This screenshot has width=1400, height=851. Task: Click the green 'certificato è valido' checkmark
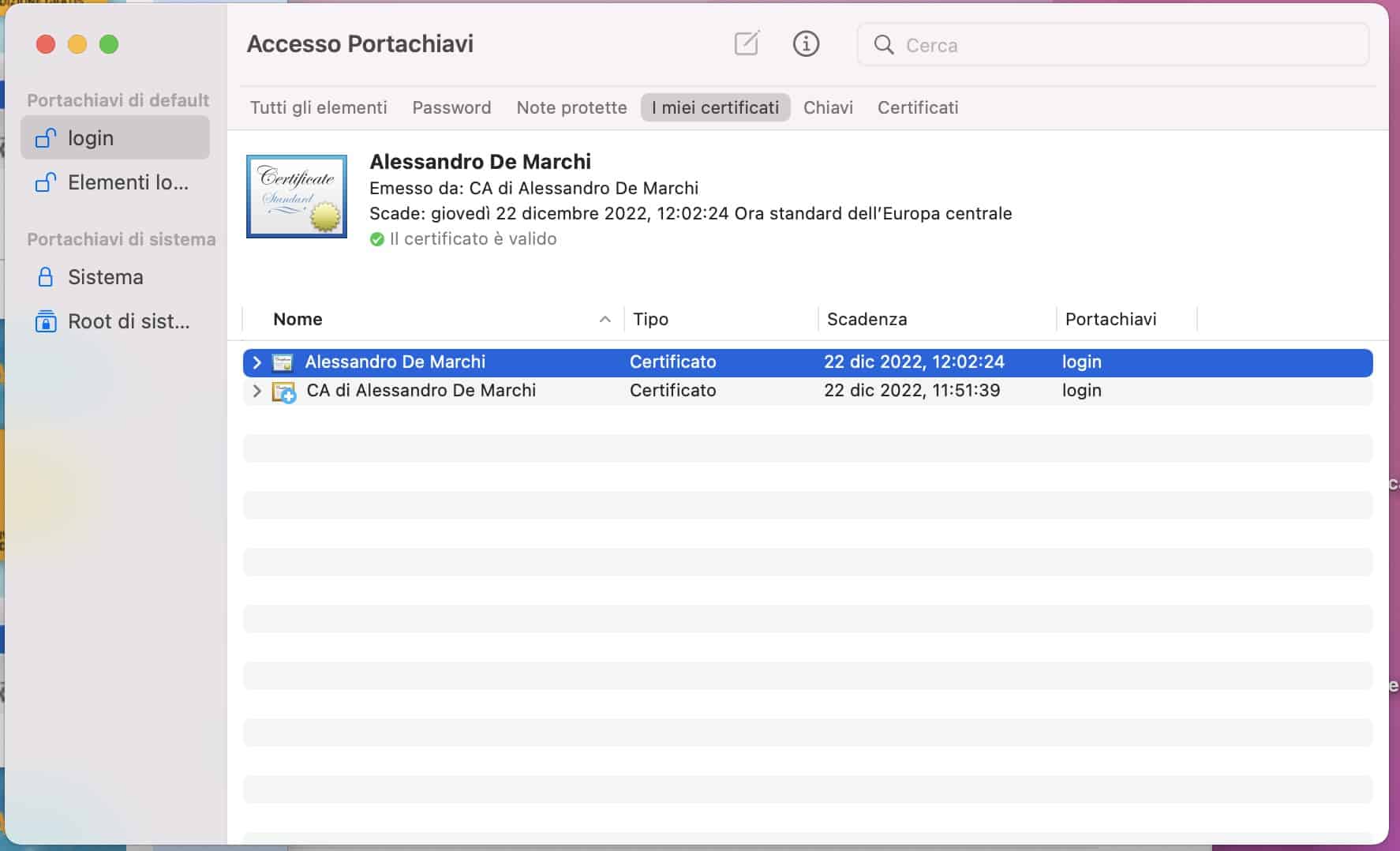coord(376,238)
